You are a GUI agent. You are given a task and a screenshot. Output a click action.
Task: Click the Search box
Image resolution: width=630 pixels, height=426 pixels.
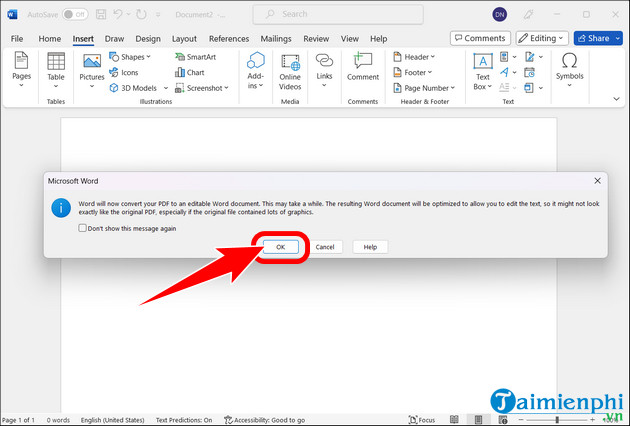338,14
